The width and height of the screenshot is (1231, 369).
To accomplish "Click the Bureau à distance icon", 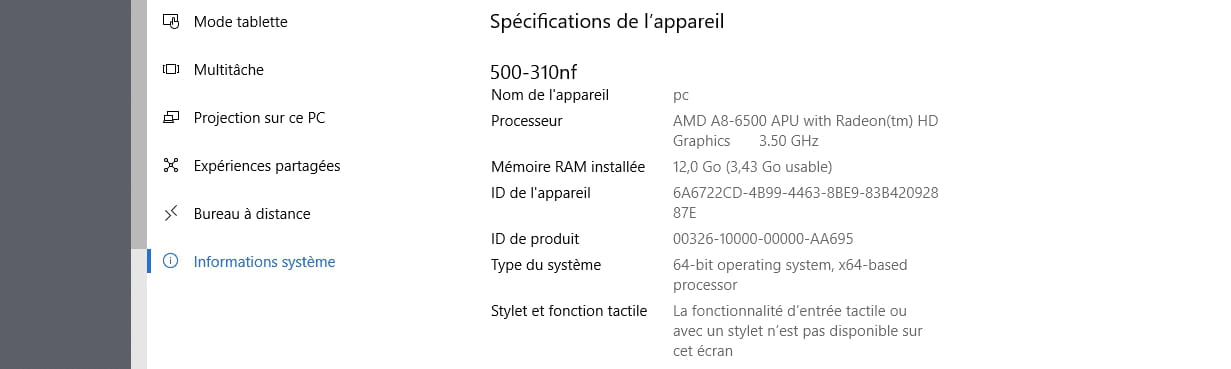I will (x=170, y=213).
